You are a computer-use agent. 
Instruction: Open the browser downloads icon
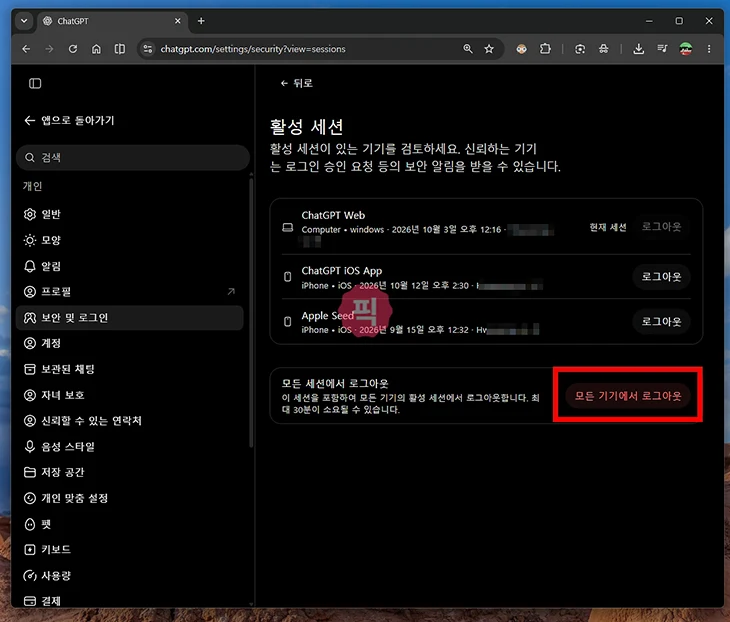click(x=639, y=49)
